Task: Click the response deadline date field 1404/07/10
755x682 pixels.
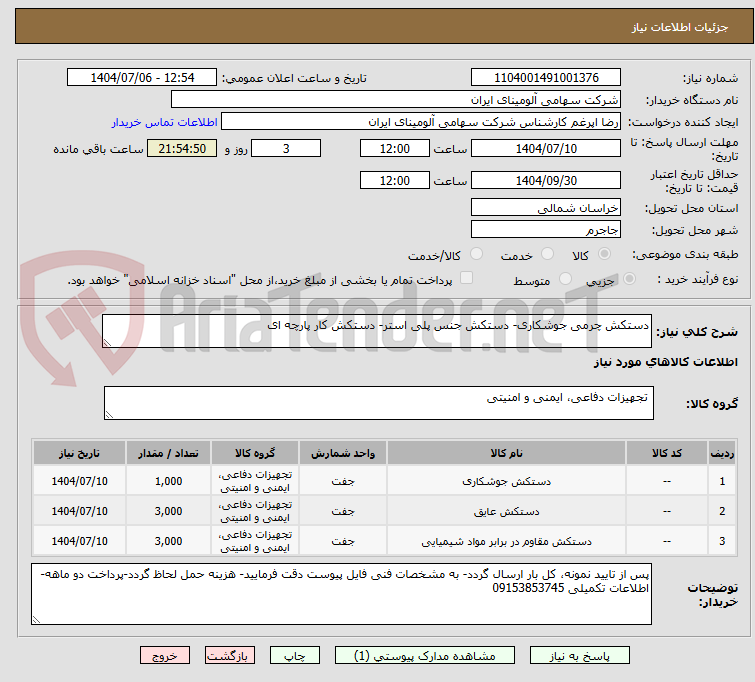Action: point(545,148)
